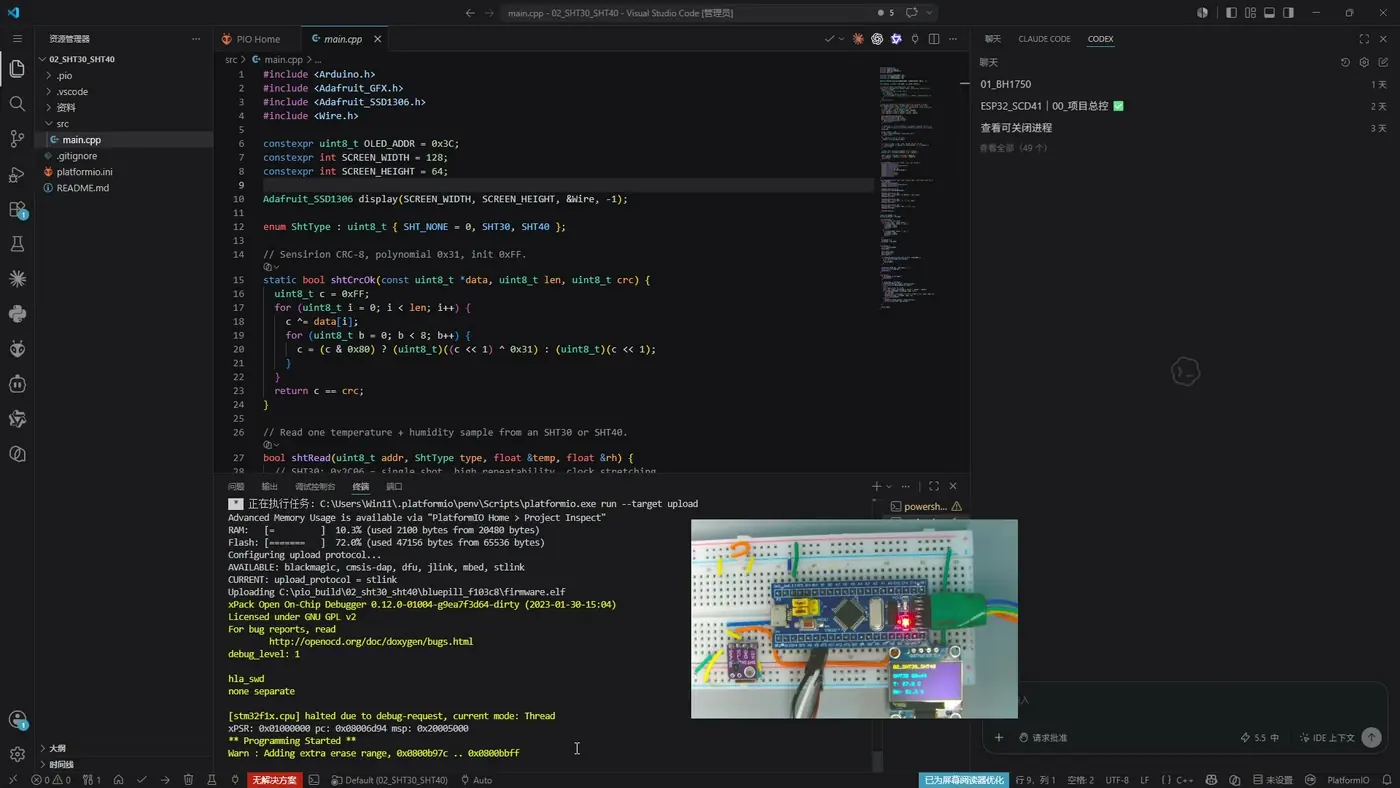Click the Claude Code starburst icon in editor toolbar

click(857, 39)
